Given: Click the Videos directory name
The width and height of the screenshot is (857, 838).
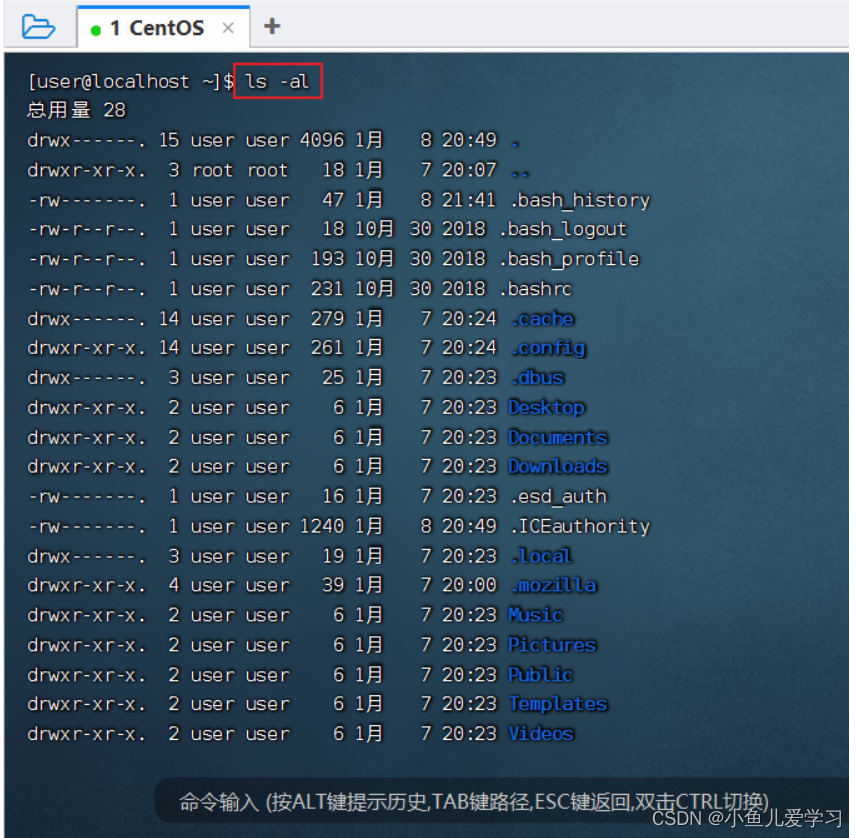Looking at the screenshot, I should [x=541, y=734].
